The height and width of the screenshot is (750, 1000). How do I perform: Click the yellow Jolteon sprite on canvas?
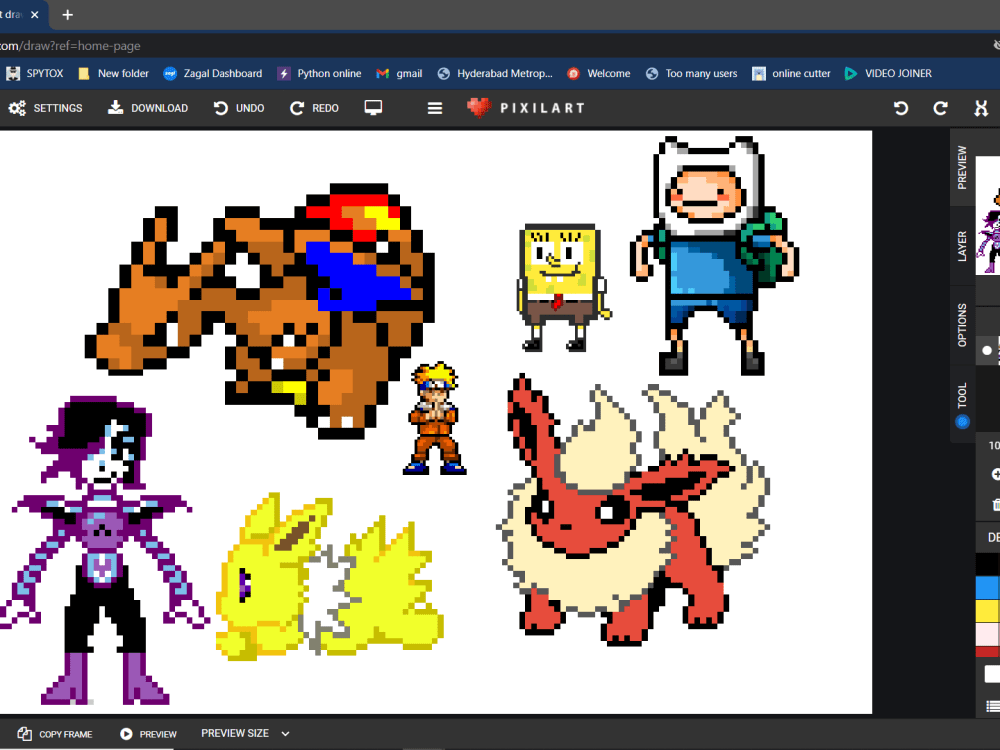point(328,577)
